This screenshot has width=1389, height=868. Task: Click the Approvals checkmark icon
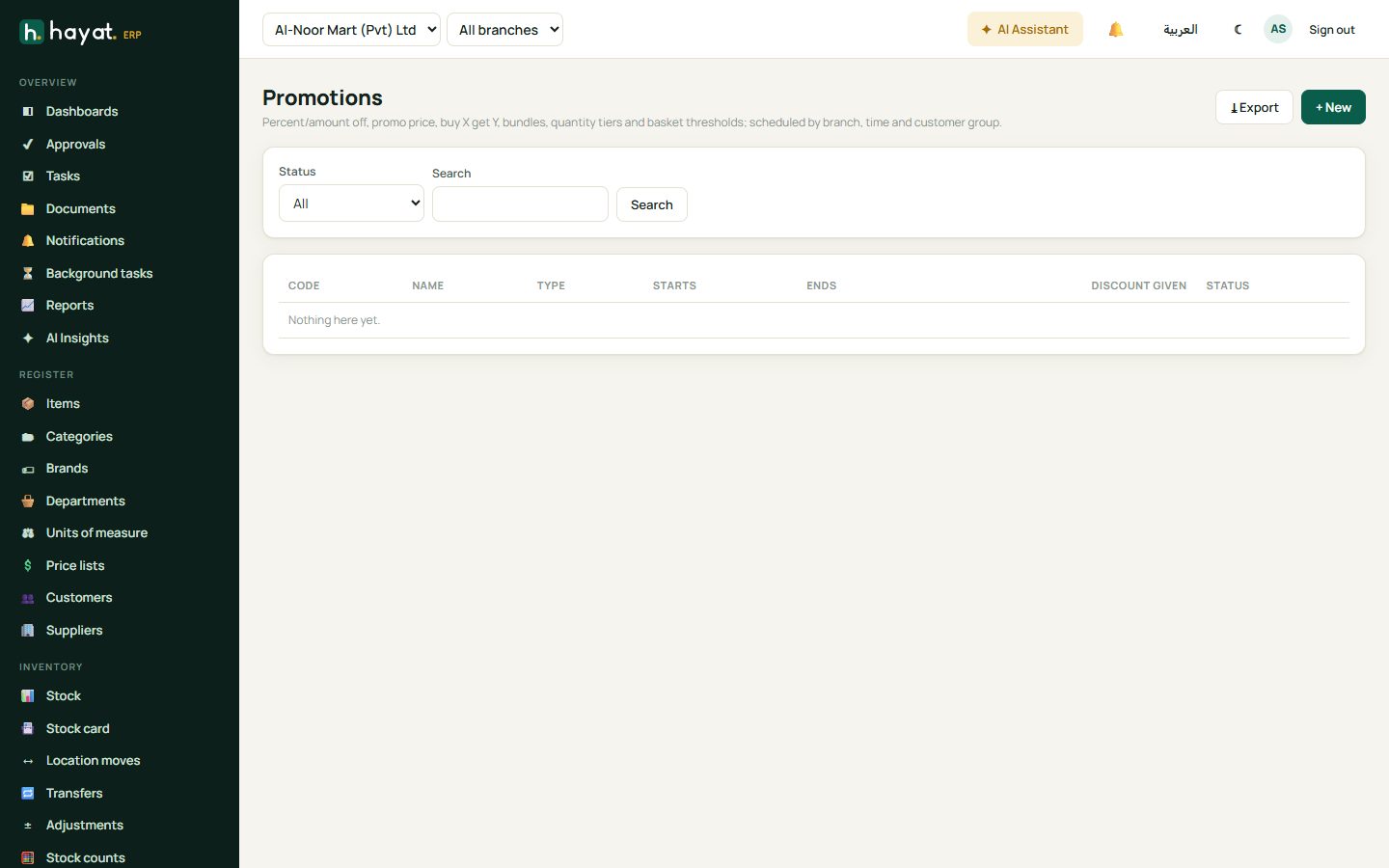click(28, 145)
